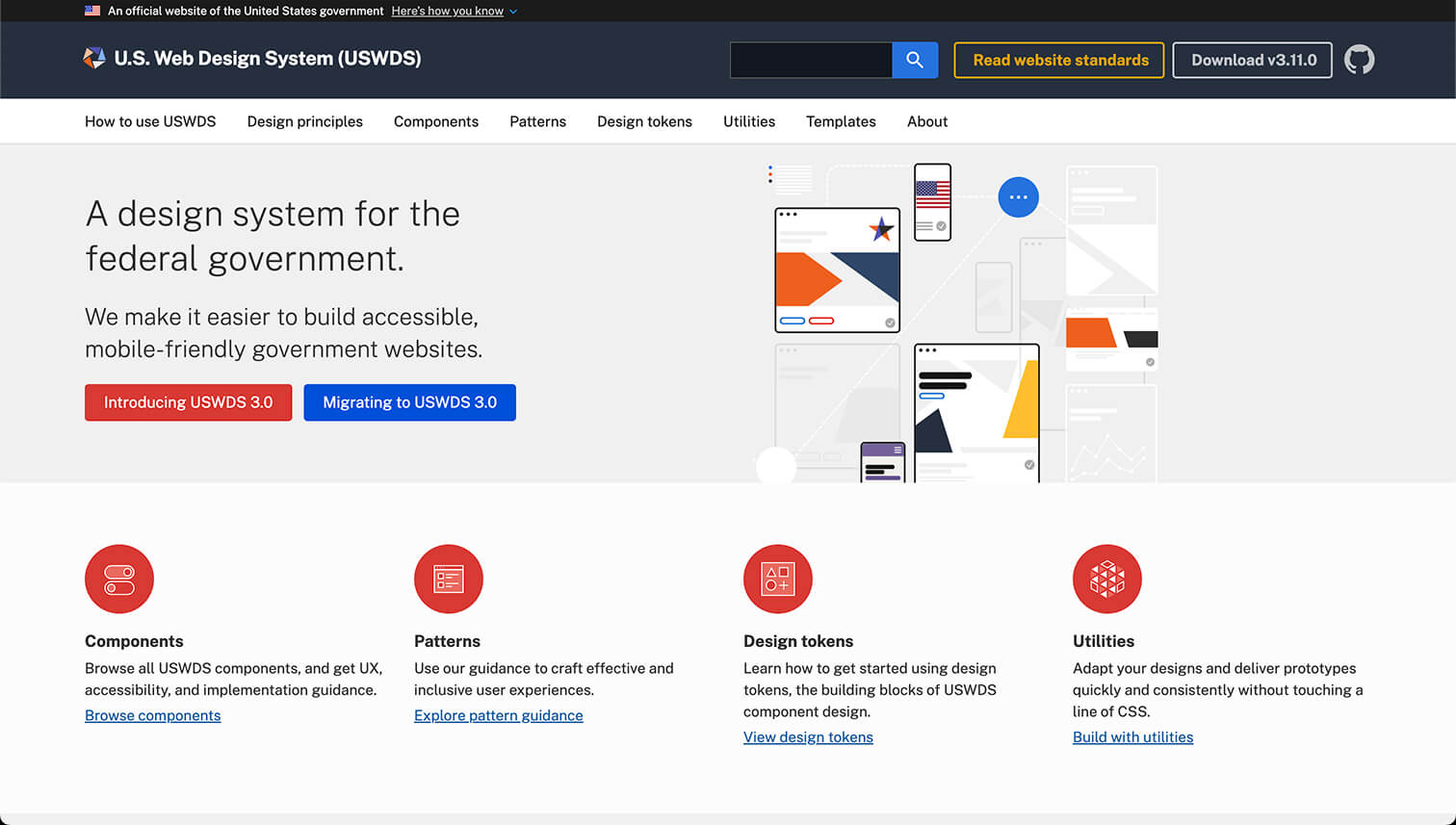This screenshot has width=1456, height=825.
Task: Click the Download v3.11.0 button
Action: coord(1253,60)
